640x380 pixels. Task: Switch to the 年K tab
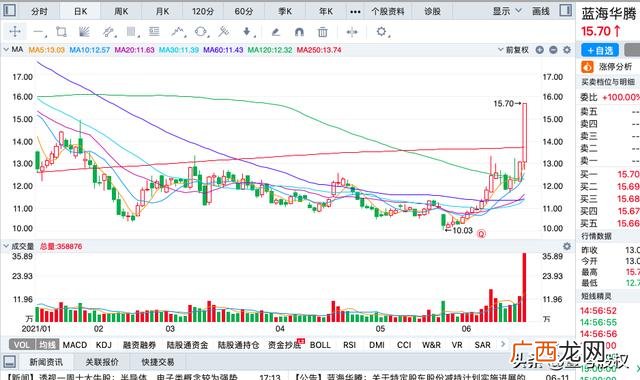tap(326, 11)
